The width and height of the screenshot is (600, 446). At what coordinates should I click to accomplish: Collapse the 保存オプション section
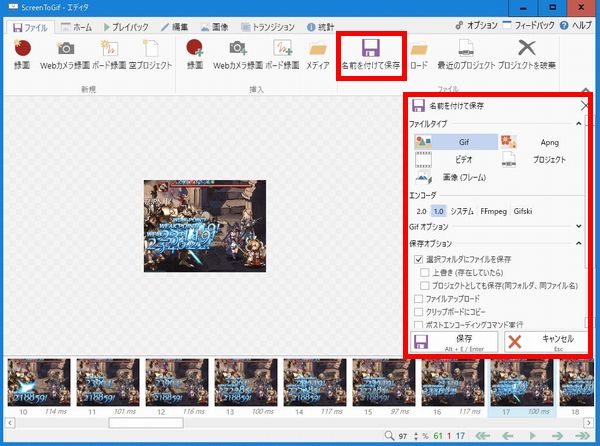pyautogui.click(x=579, y=243)
